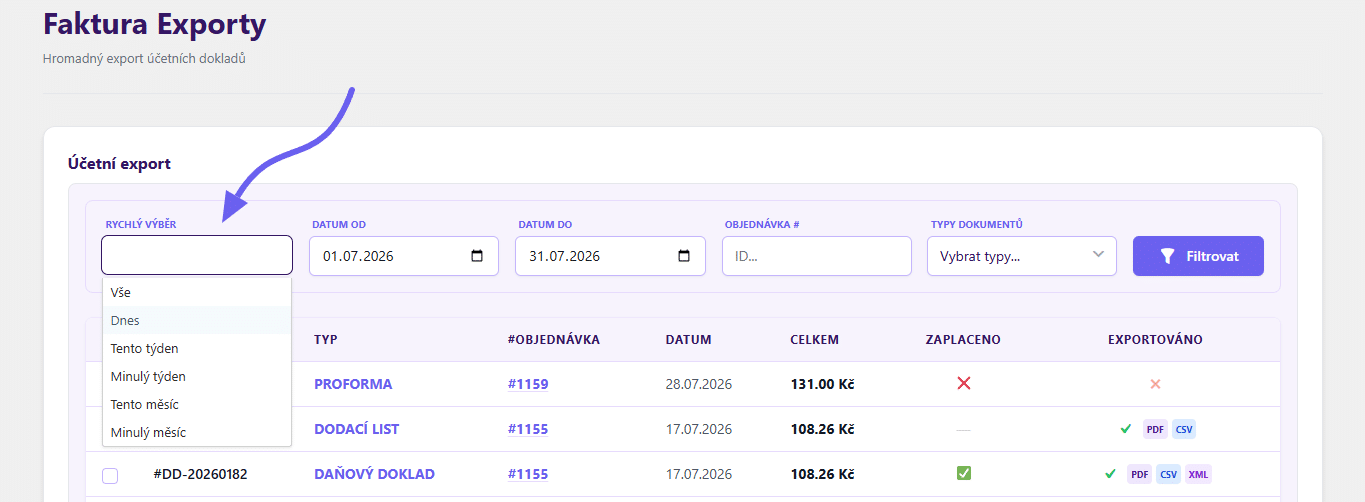
Task: Open the DODACÍ LIST document link
Action: point(356,429)
